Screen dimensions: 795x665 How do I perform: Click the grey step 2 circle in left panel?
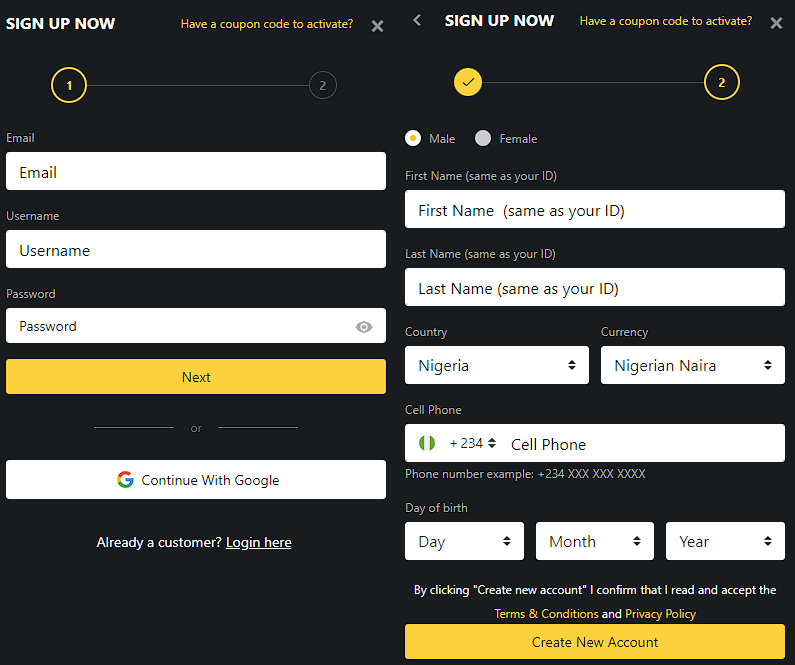coord(322,86)
